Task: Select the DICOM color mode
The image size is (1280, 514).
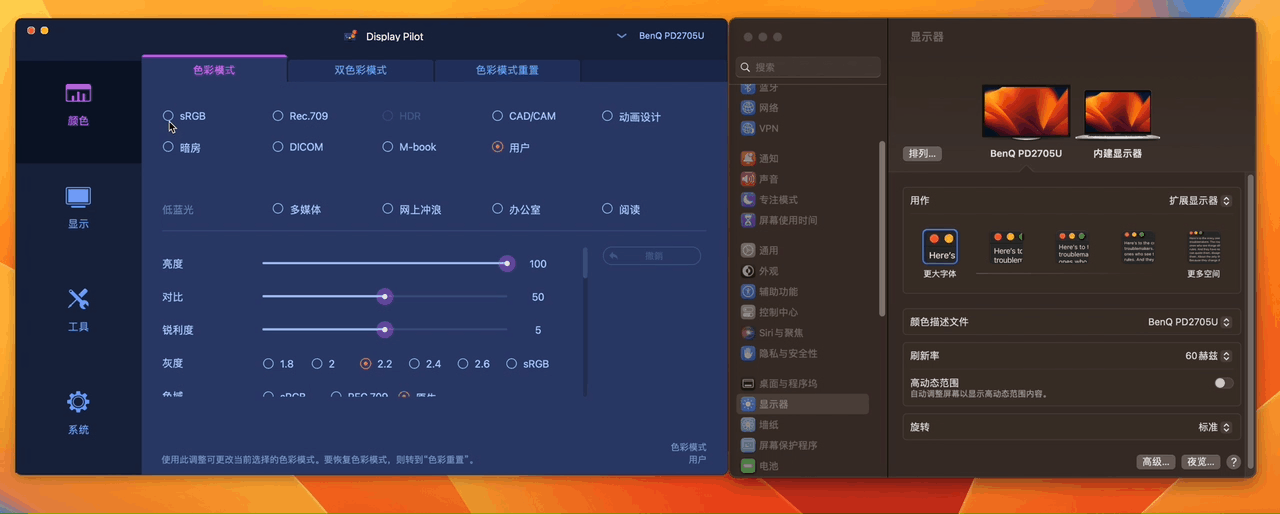Action: click(x=278, y=147)
